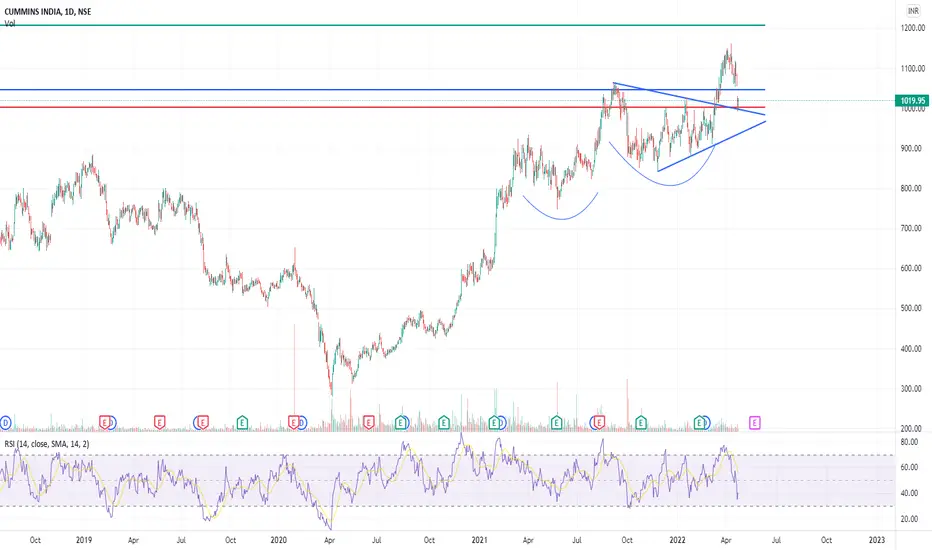
Task: Click the red earnings marker just after Jul 2020
Action: [x=369, y=423]
